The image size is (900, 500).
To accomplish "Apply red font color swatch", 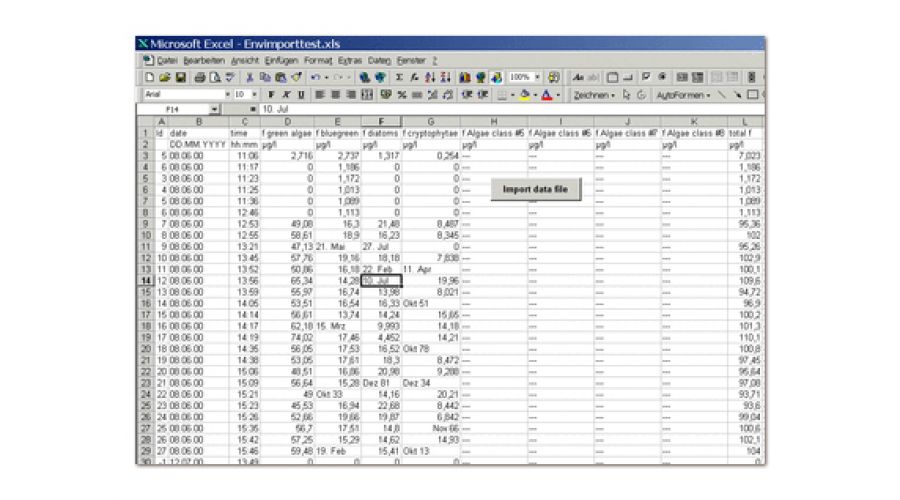I will [546, 95].
